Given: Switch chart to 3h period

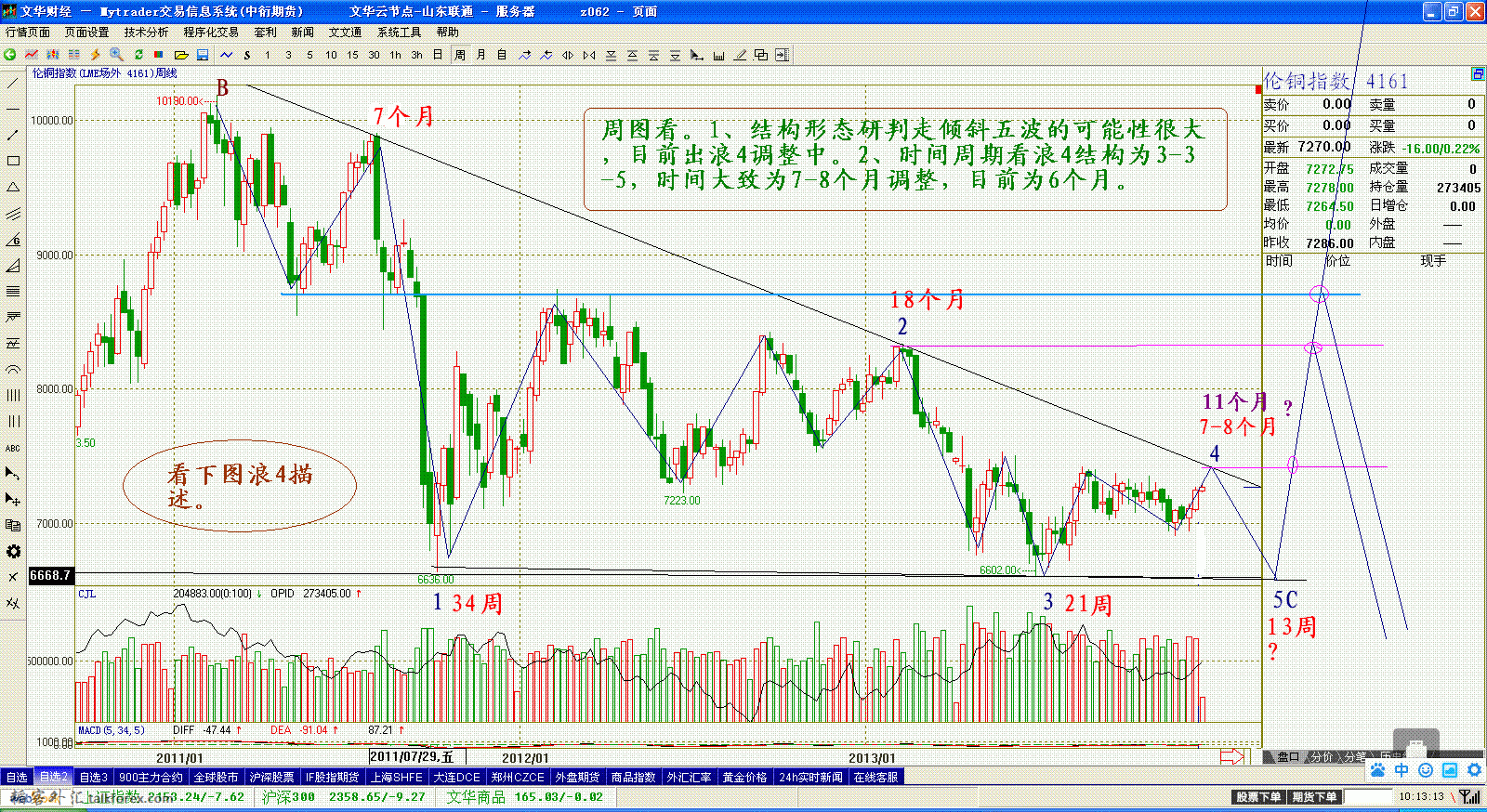Looking at the screenshot, I should 416,55.
